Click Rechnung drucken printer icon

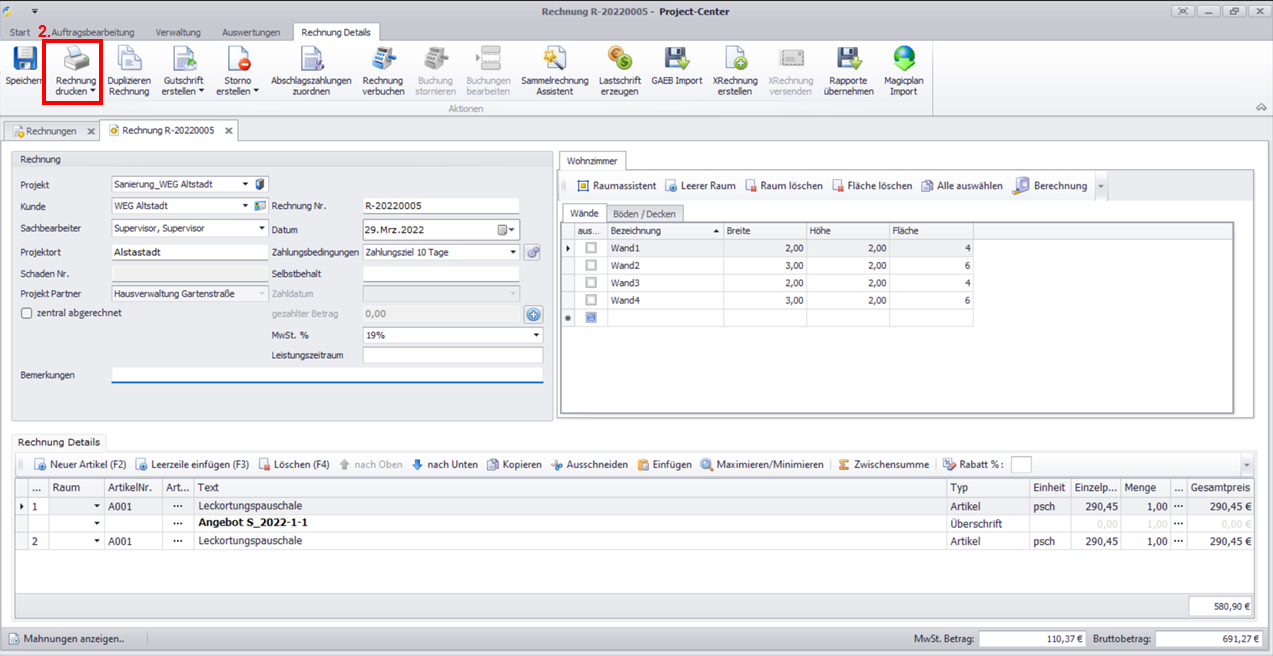coord(76,60)
